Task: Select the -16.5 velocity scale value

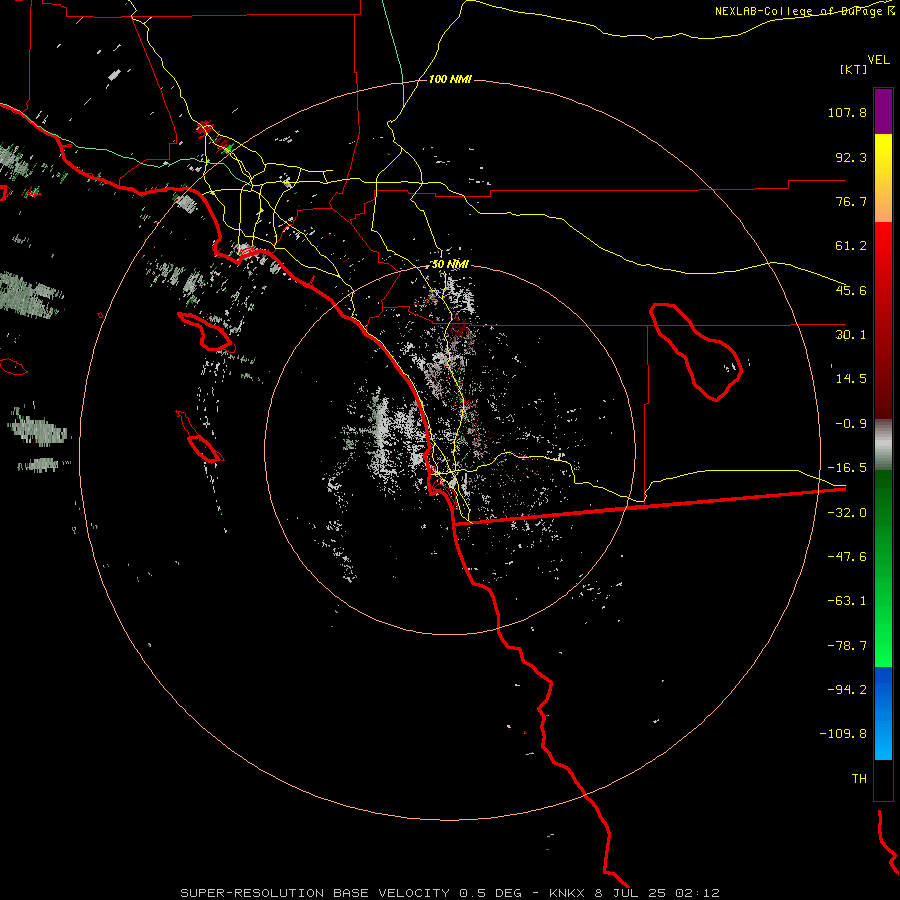Action: point(847,468)
